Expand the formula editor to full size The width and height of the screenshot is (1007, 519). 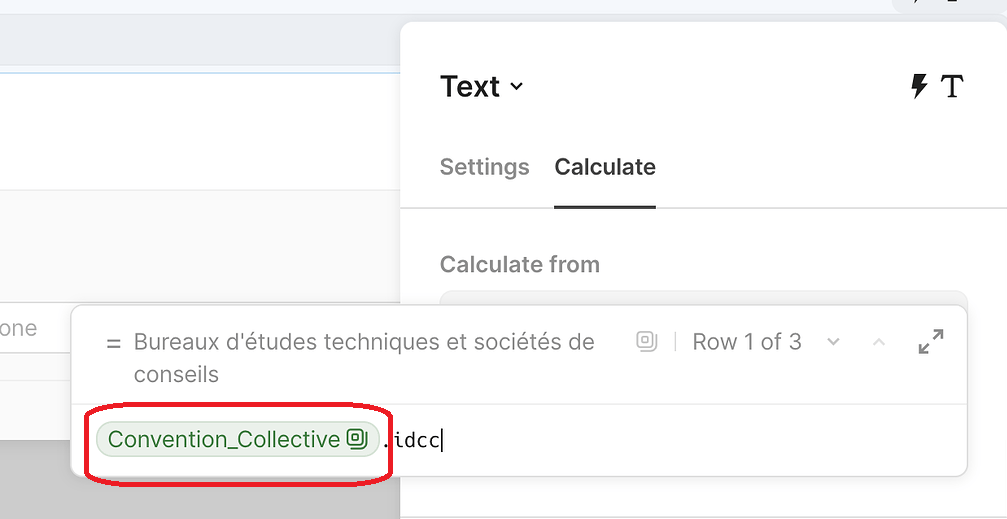930,342
